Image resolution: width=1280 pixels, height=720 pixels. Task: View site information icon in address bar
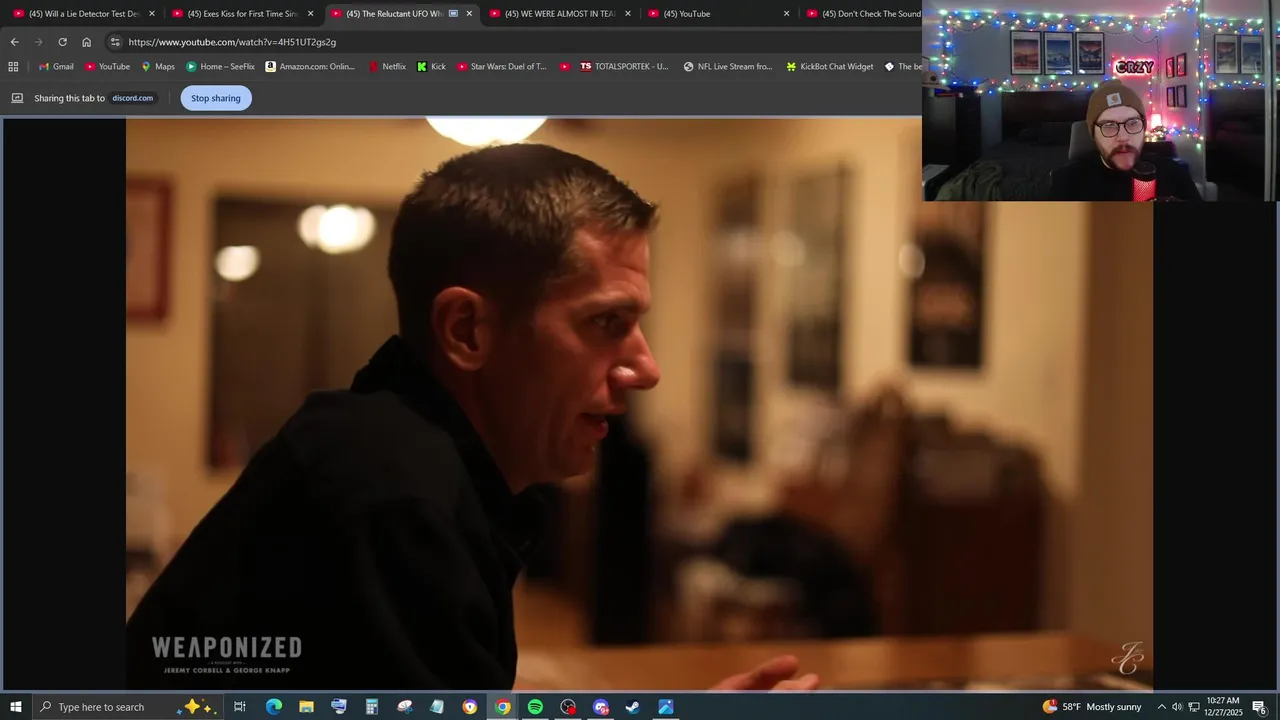pyautogui.click(x=115, y=42)
